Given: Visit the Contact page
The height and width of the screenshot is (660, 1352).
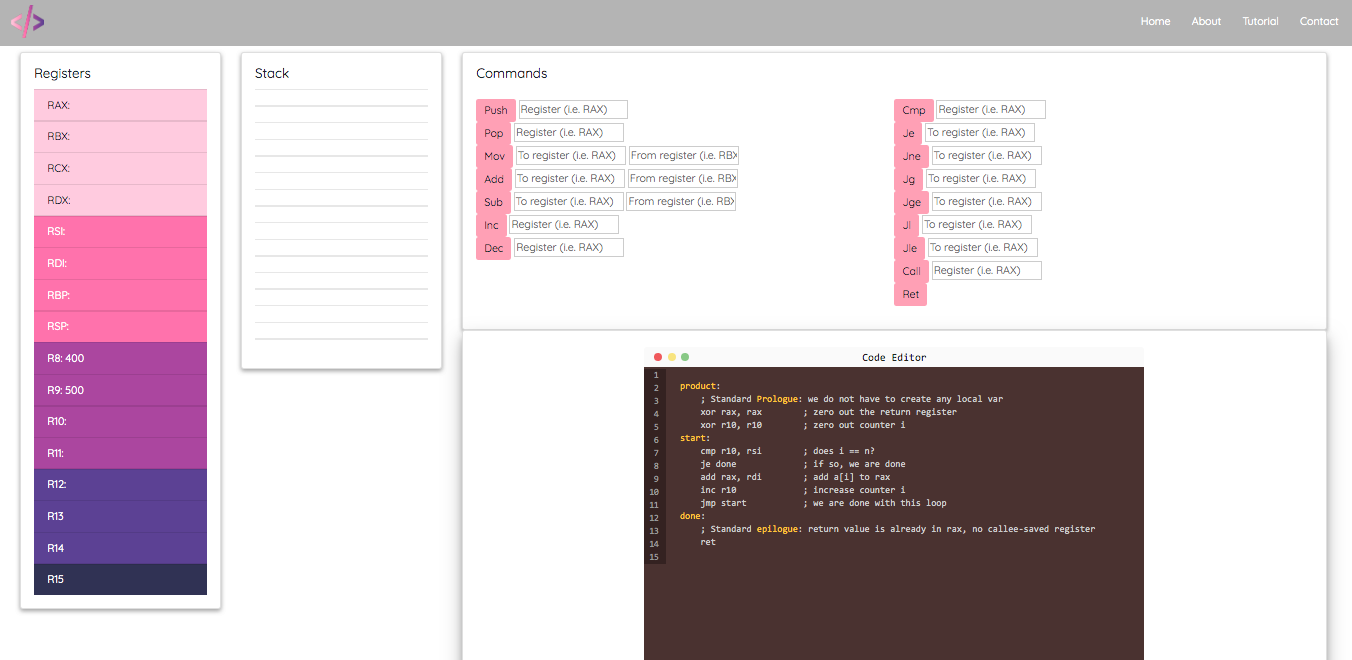Looking at the screenshot, I should point(1319,21).
